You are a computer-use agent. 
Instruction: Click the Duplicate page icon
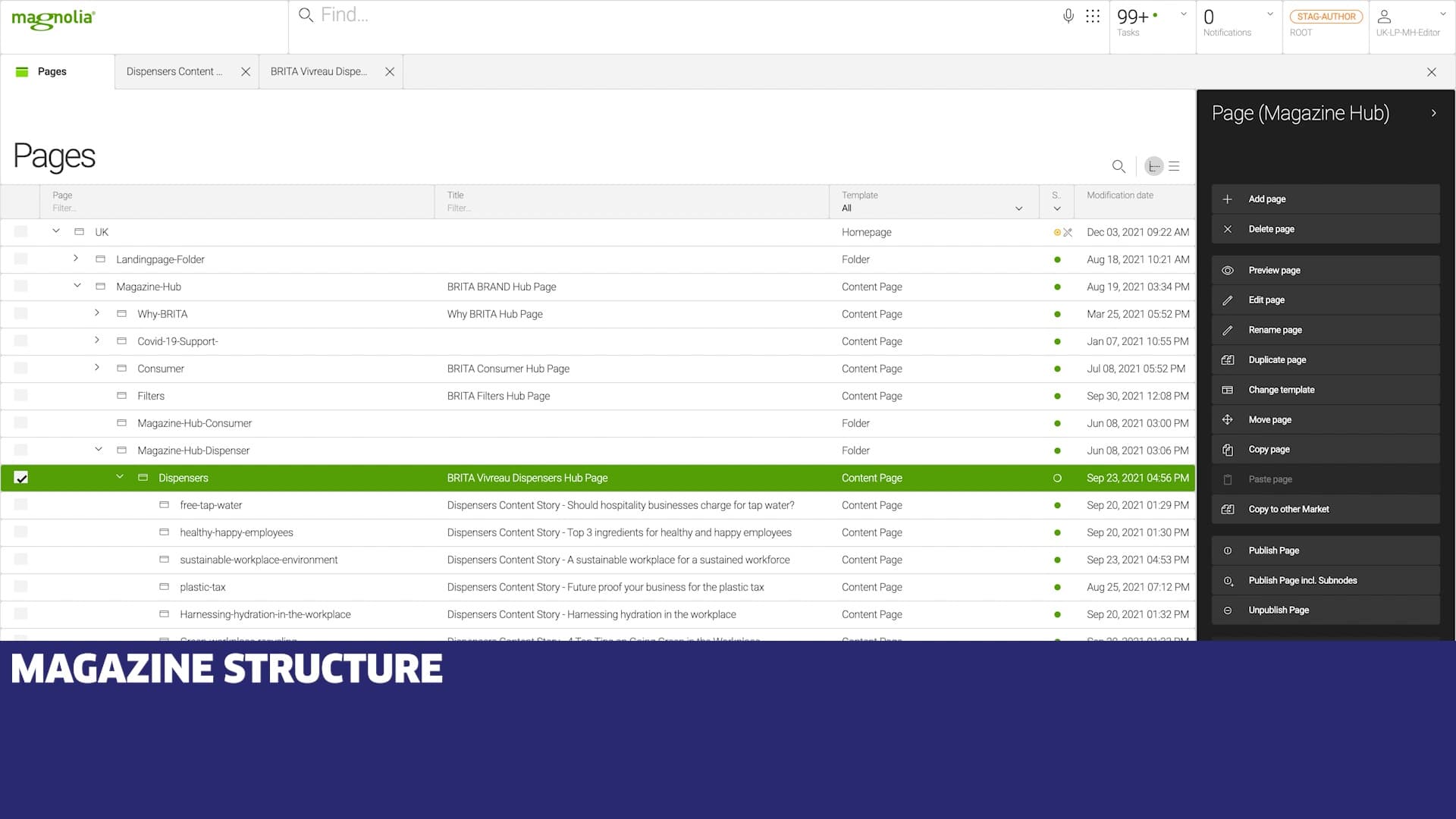1228,359
